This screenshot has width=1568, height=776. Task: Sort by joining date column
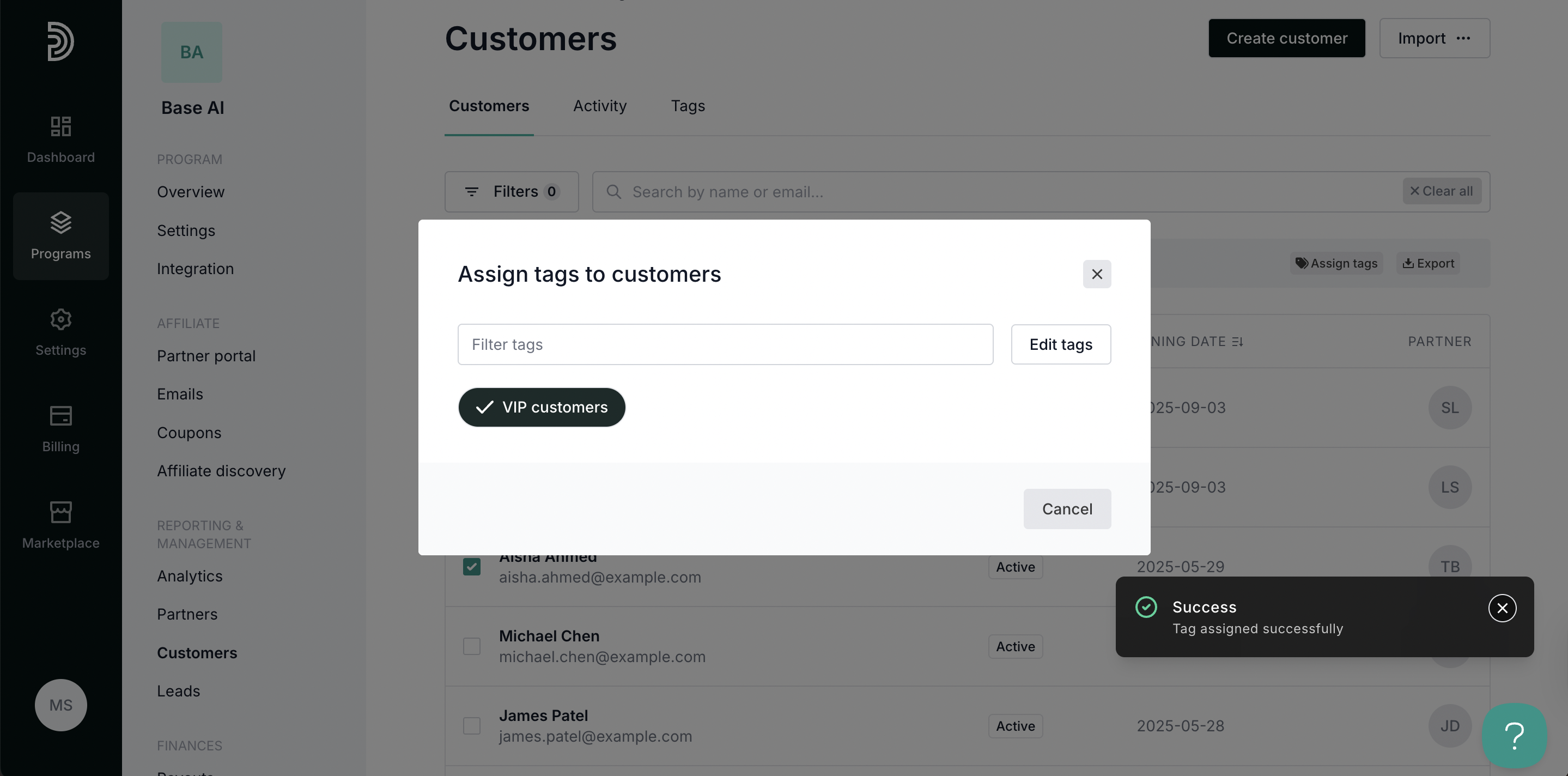1237,342
